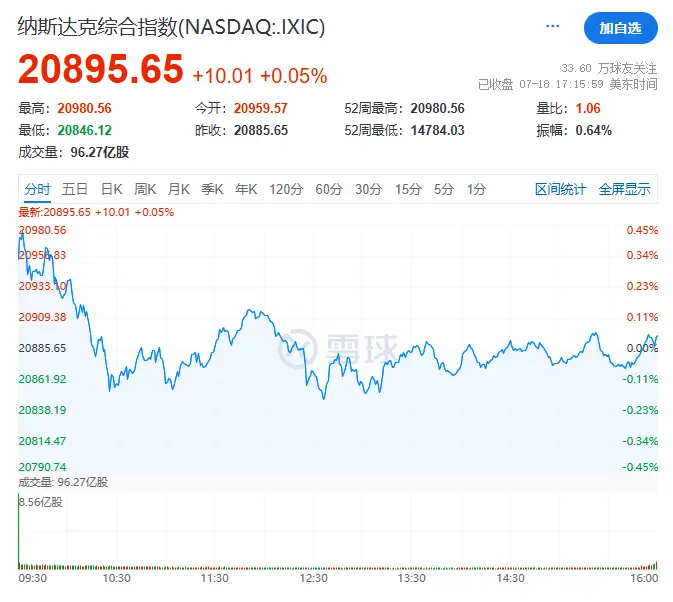Select the 120分 interval tab
This screenshot has width=673, height=602.
(286, 189)
